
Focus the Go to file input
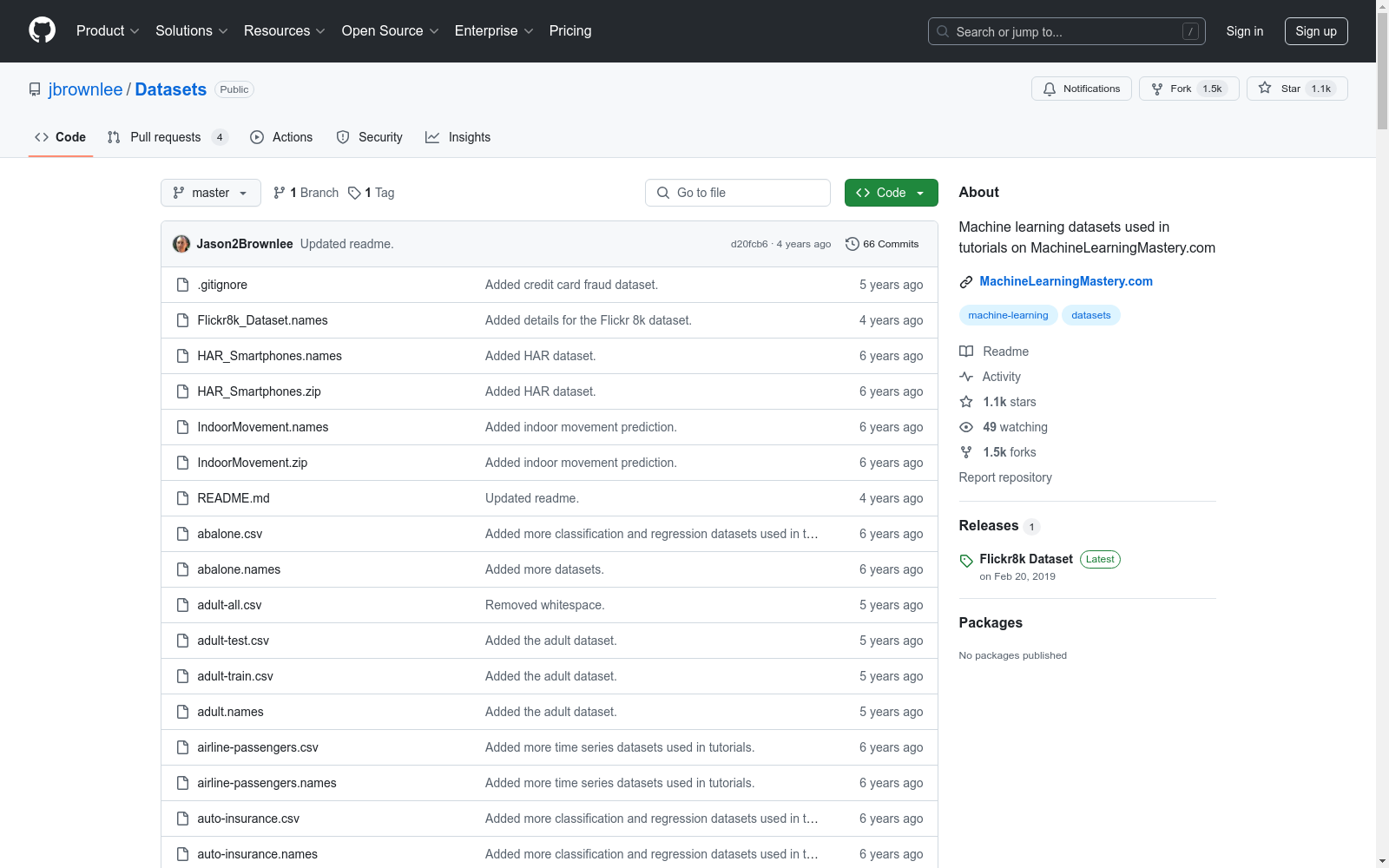pyautogui.click(x=738, y=193)
